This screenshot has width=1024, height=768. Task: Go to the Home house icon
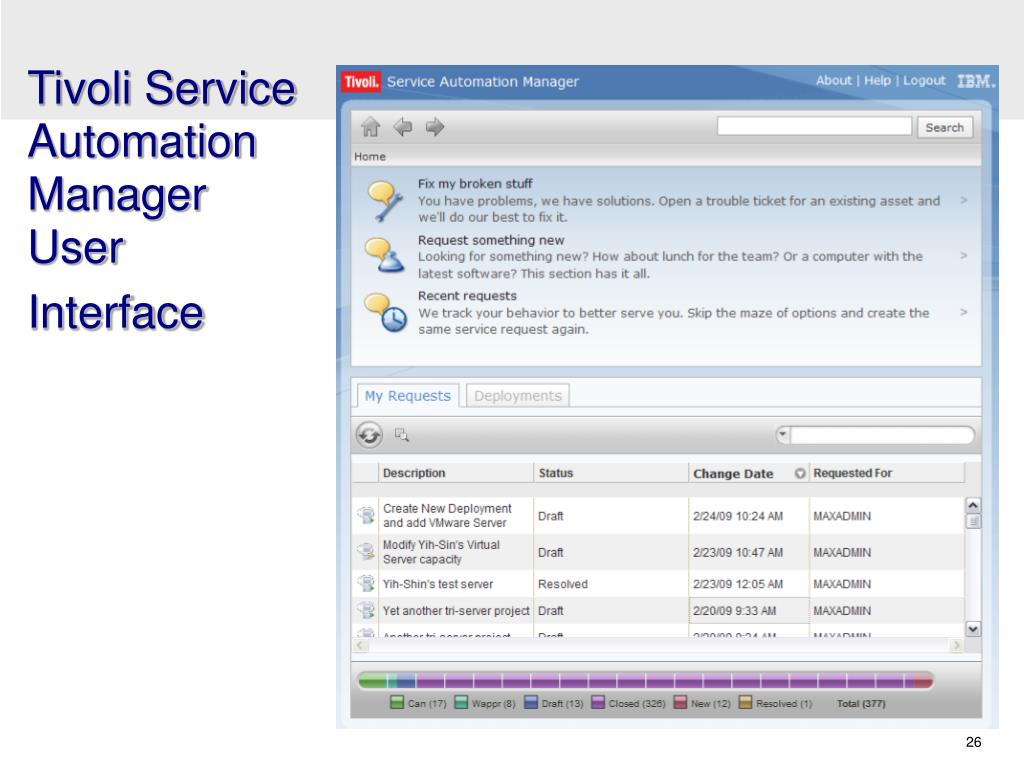tap(370, 127)
